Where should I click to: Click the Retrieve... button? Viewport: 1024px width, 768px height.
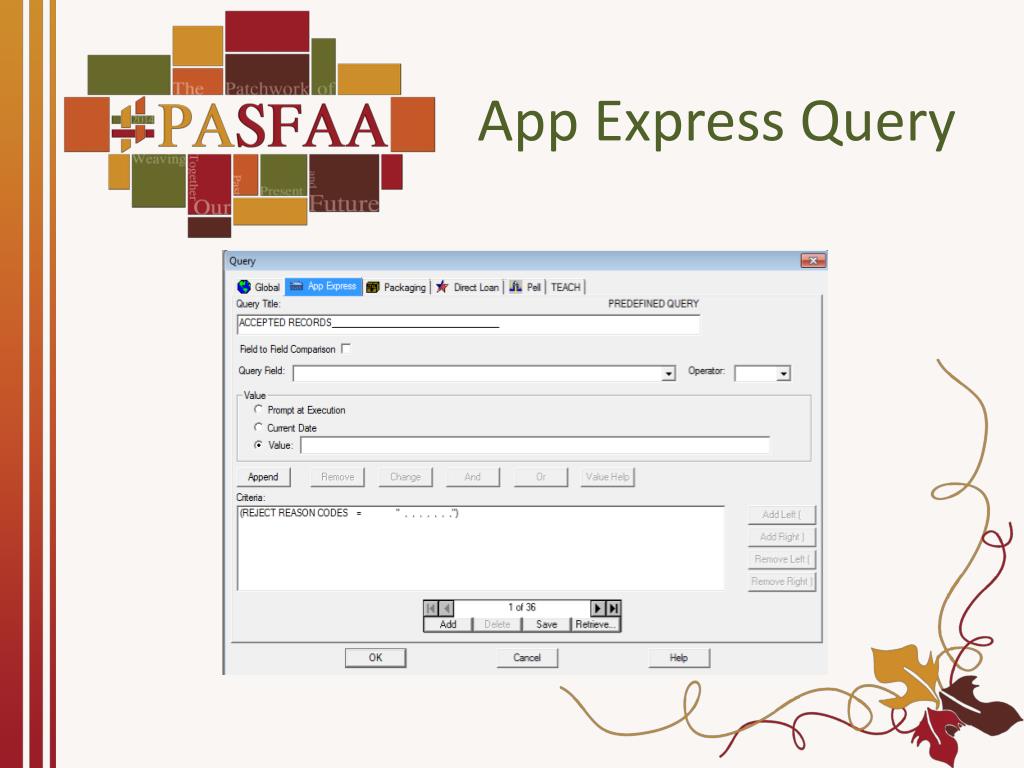click(x=596, y=624)
